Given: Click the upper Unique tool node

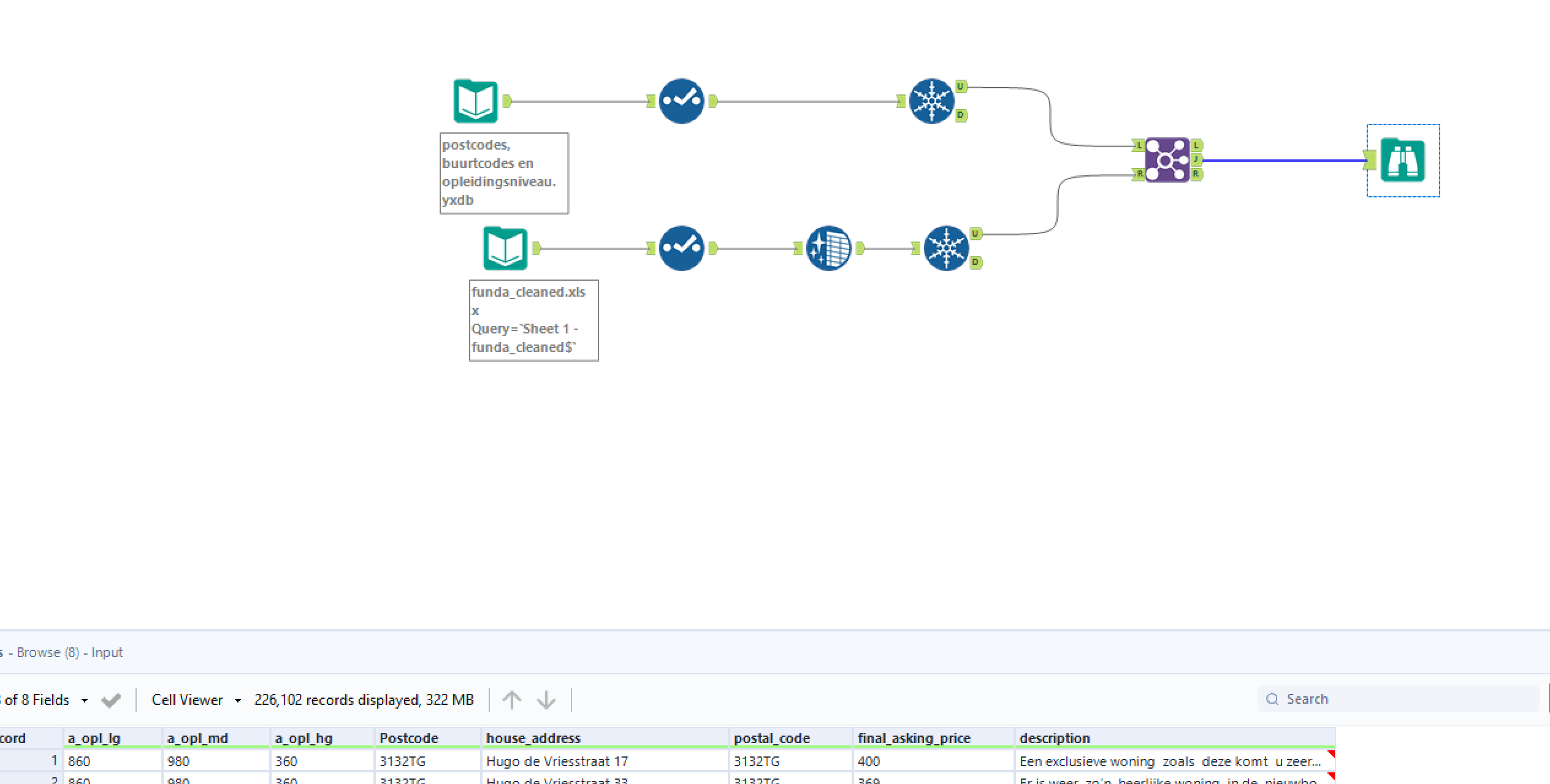Looking at the screenshot, I should click(931, 101).
